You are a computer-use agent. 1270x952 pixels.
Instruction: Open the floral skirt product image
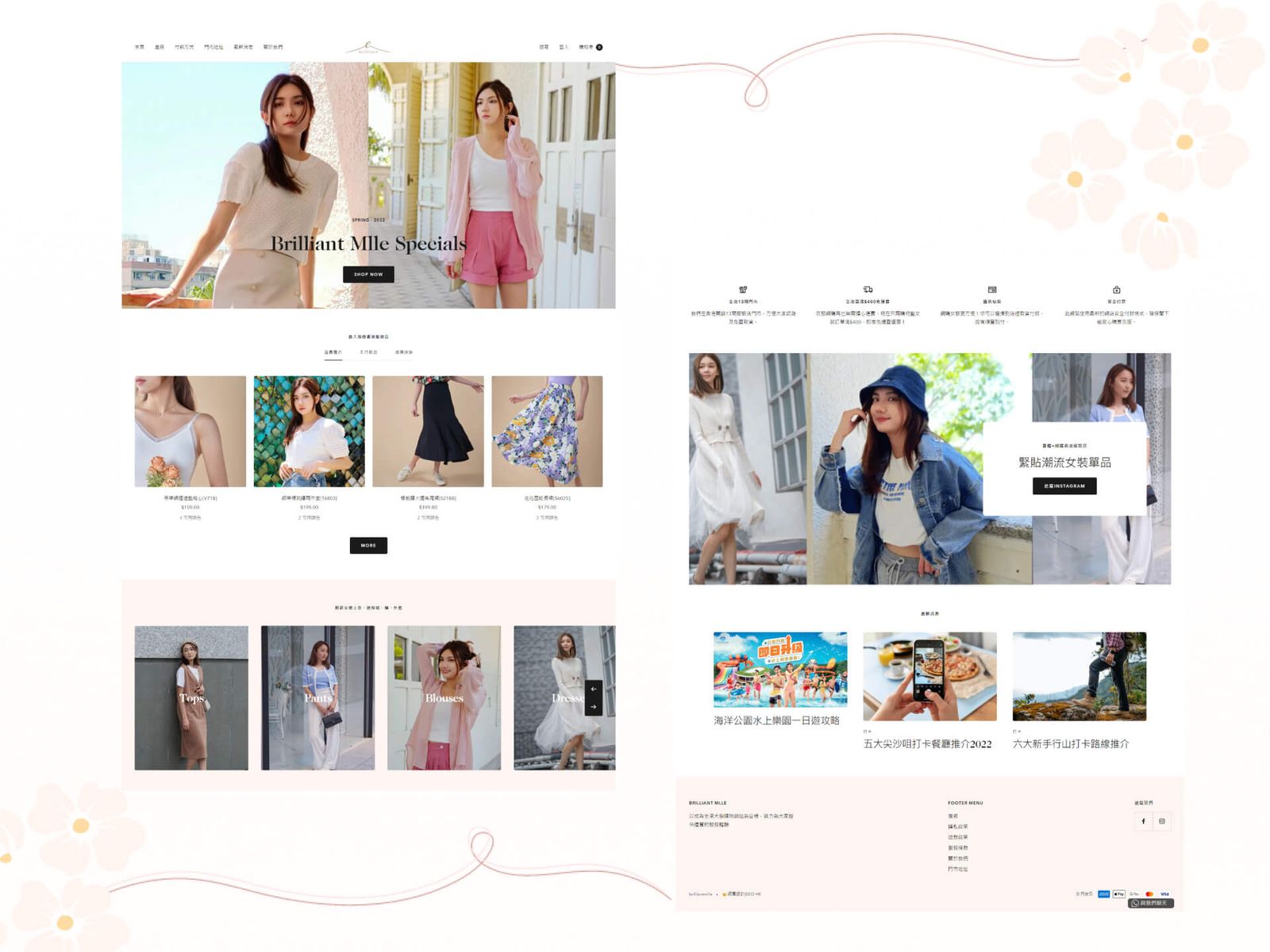547,431
